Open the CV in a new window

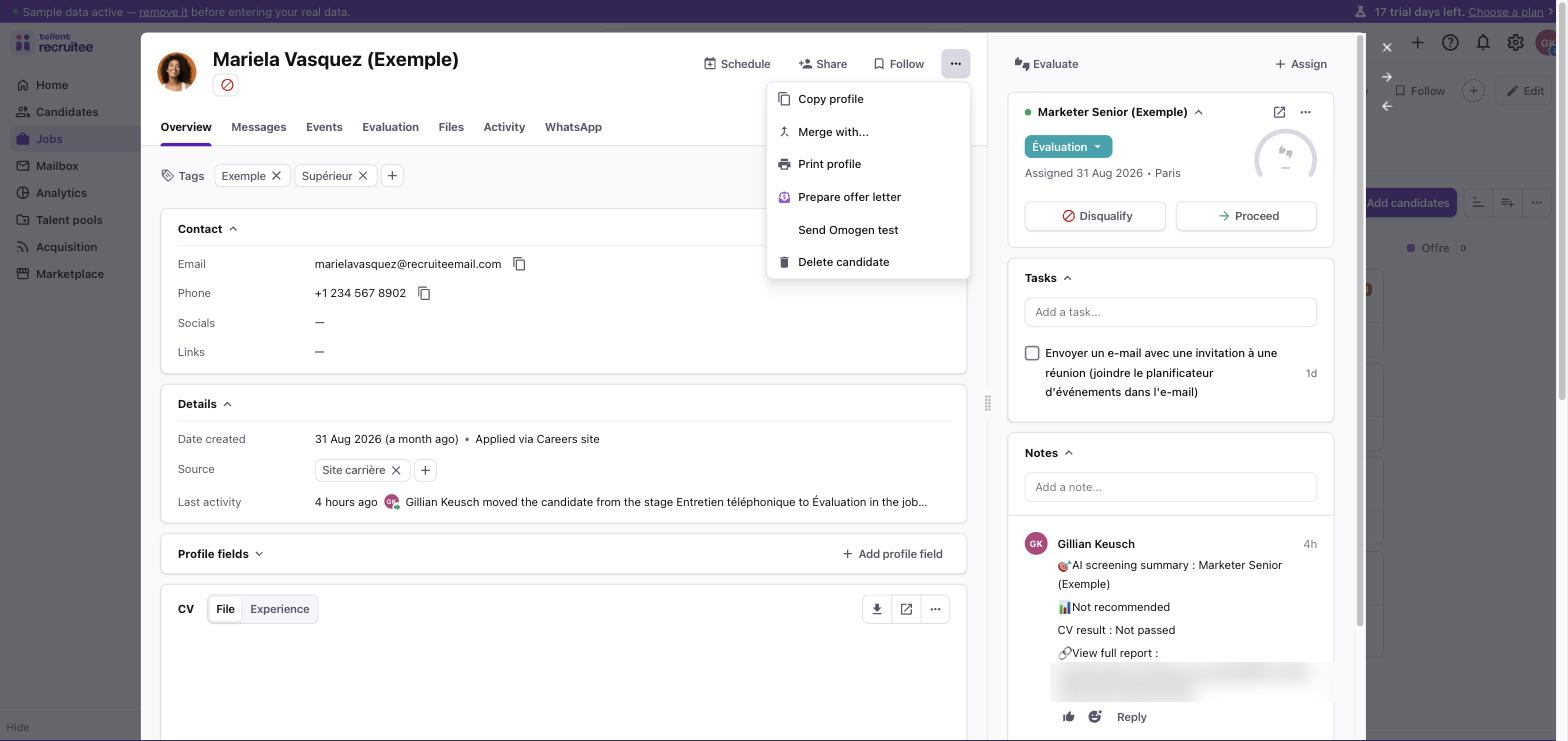tap(906, 609)
